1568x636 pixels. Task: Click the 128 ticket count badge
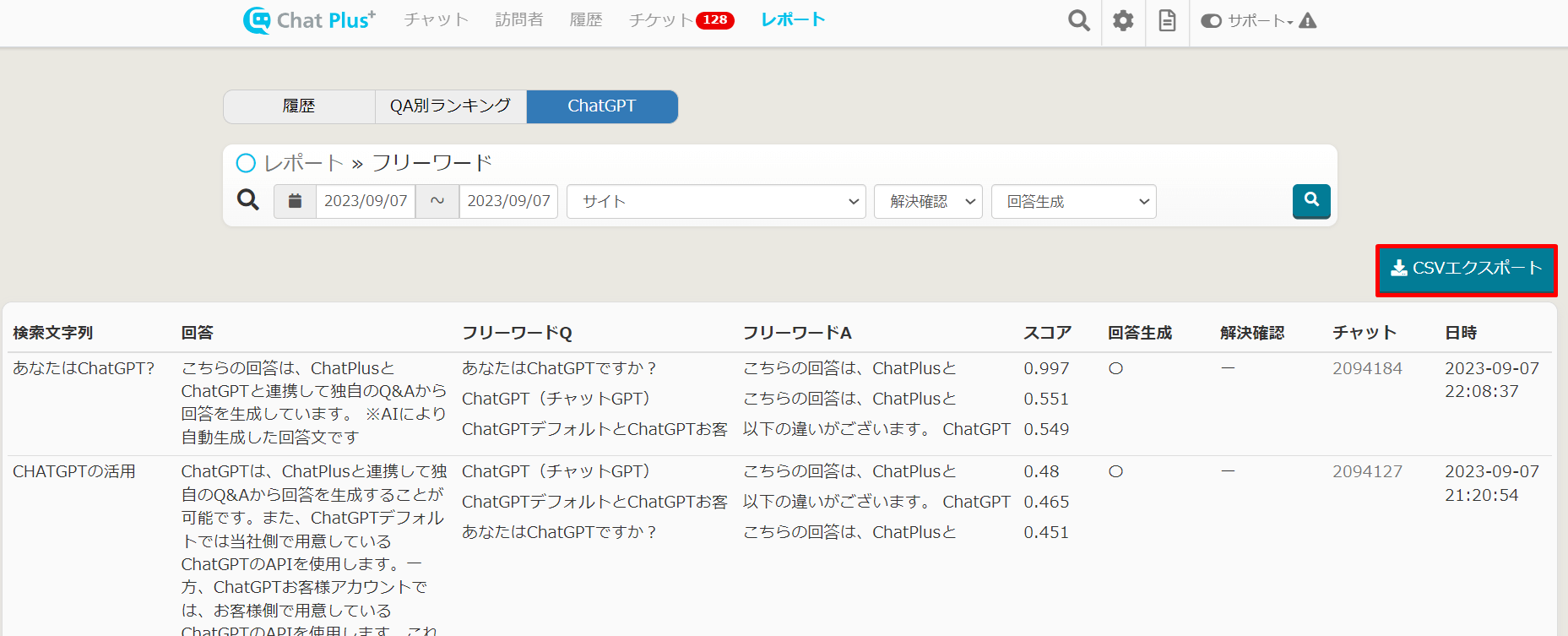pyautogui.click(x=715, y=20)
